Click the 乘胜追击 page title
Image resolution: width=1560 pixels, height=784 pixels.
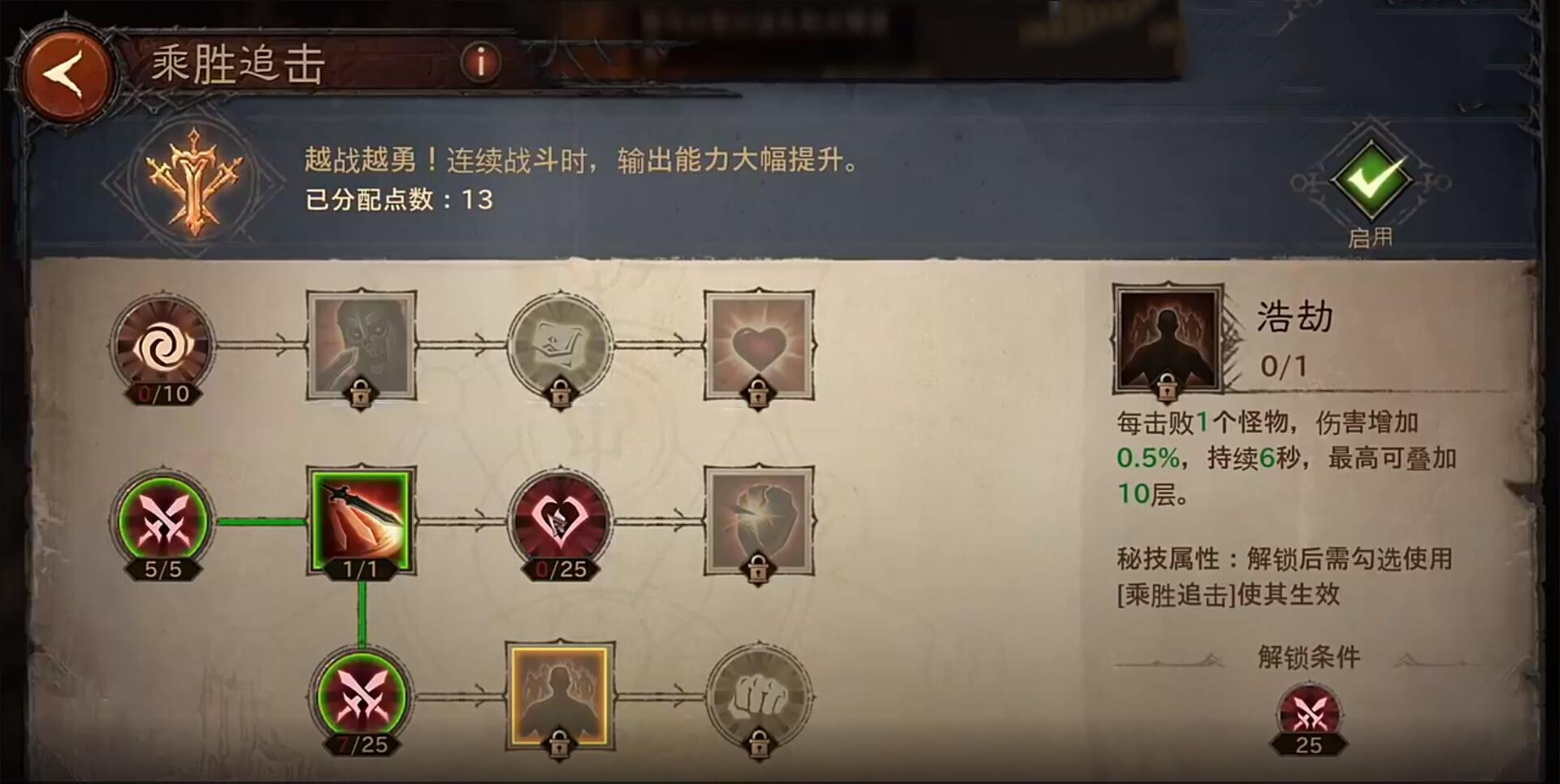click(239, 64)
